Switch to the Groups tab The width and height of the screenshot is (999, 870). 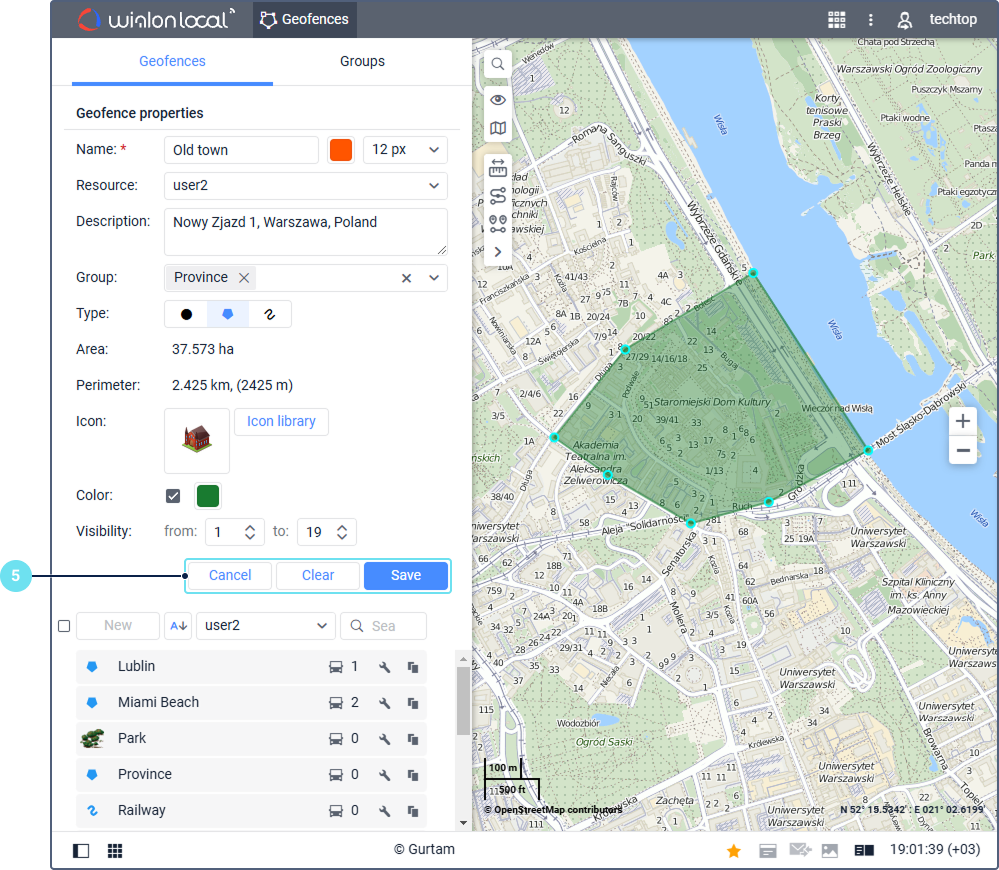(362, 61)
